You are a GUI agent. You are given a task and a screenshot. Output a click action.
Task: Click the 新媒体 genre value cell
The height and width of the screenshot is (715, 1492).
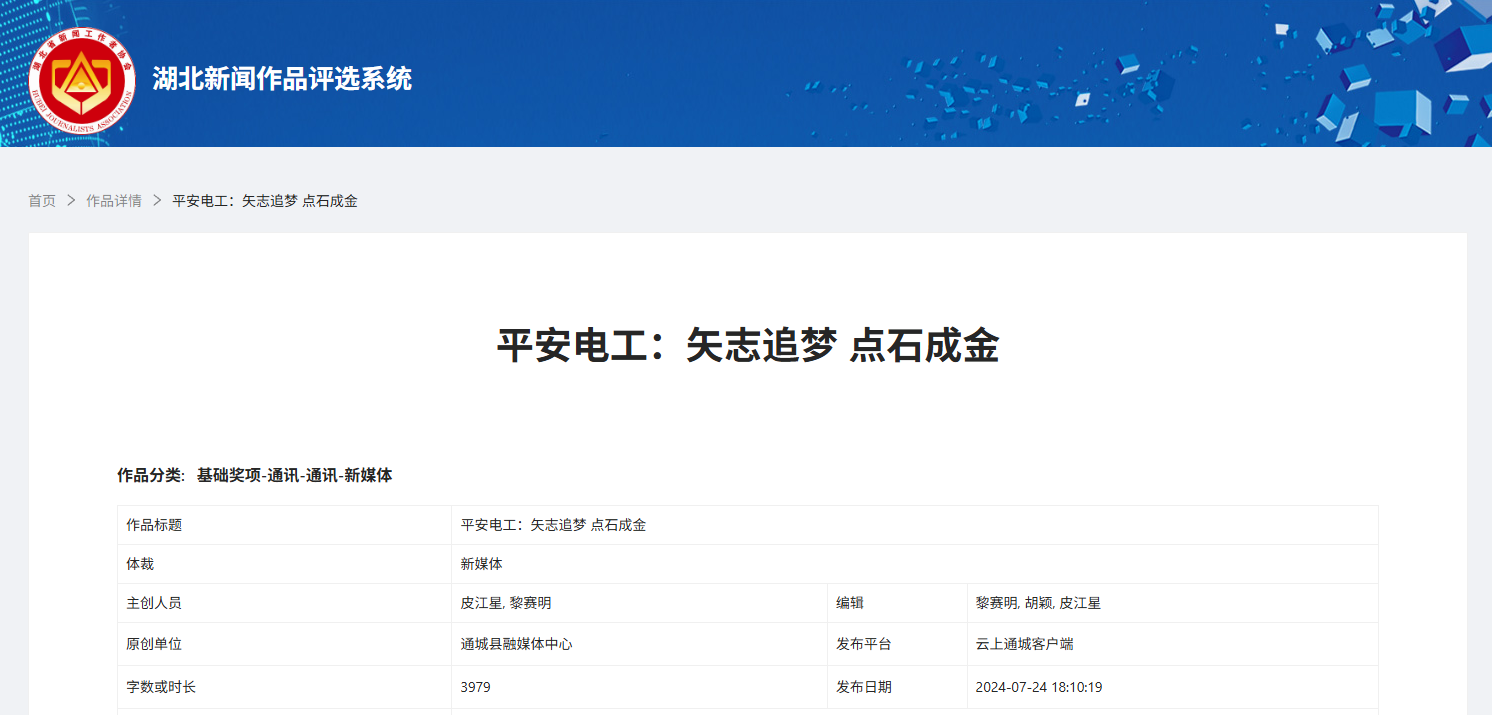[482, 564]
